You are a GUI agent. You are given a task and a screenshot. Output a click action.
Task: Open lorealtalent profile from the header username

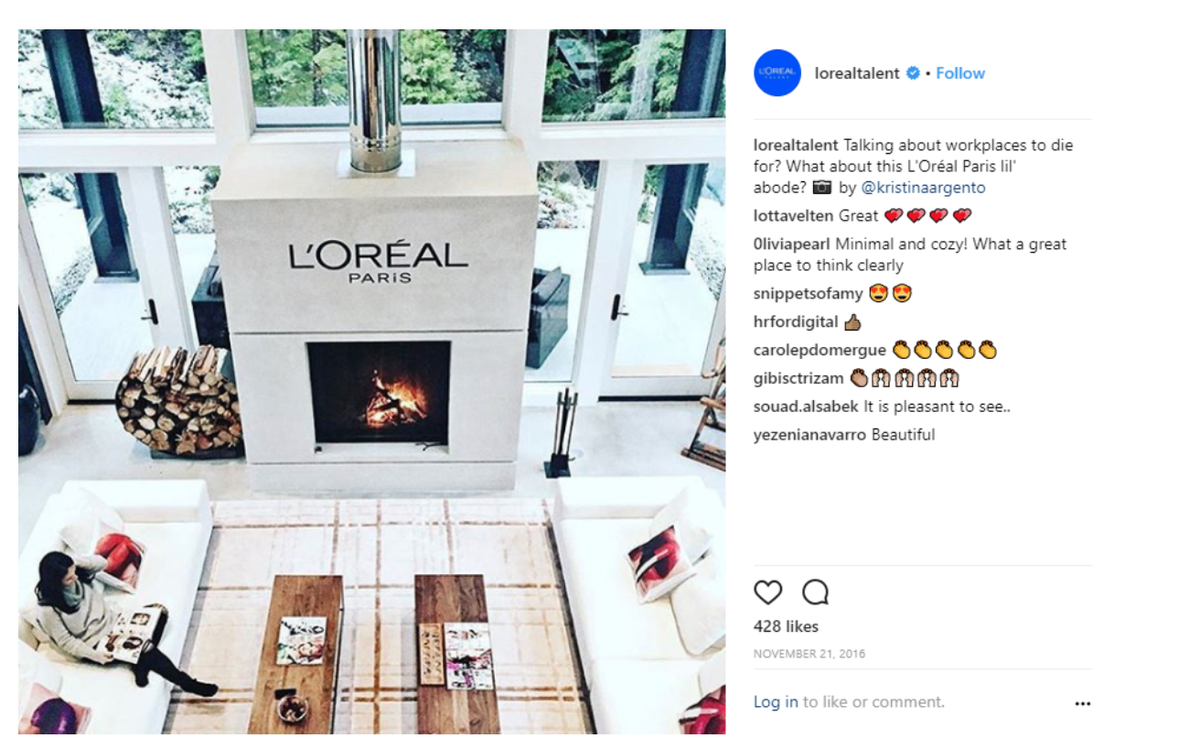click(857, 73)
